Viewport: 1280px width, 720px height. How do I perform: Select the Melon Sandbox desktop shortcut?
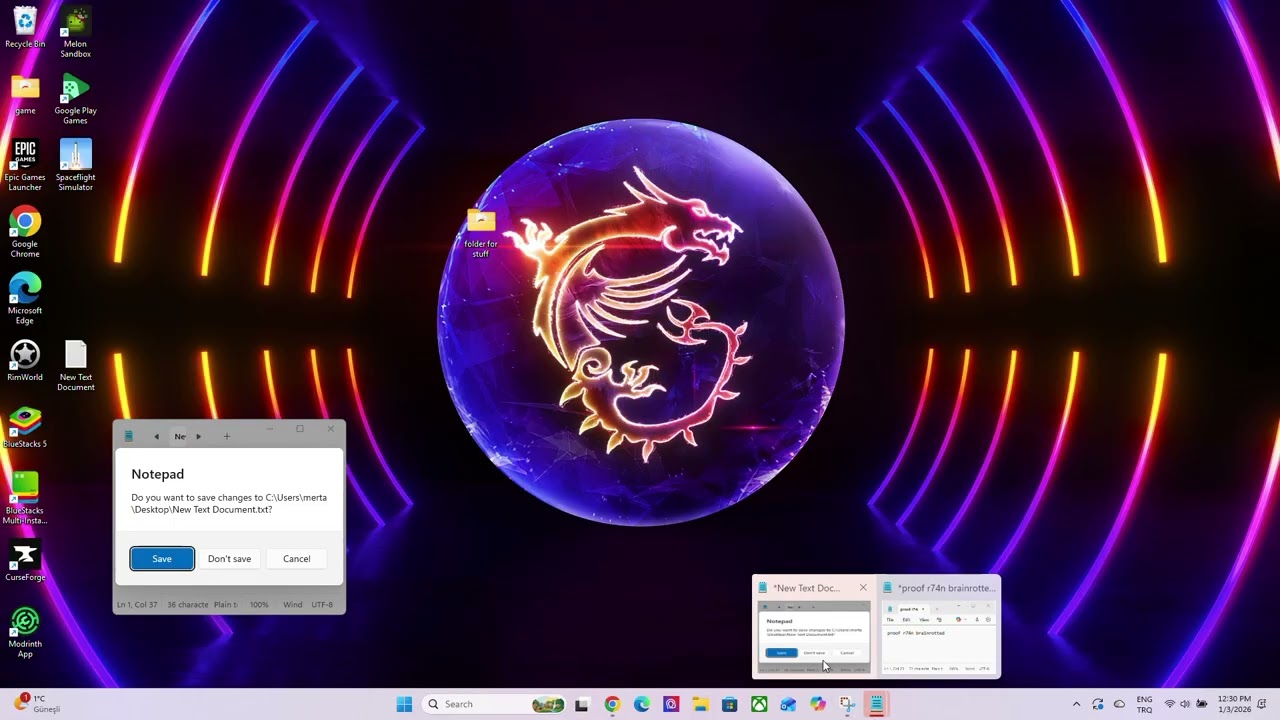(75, 32)
